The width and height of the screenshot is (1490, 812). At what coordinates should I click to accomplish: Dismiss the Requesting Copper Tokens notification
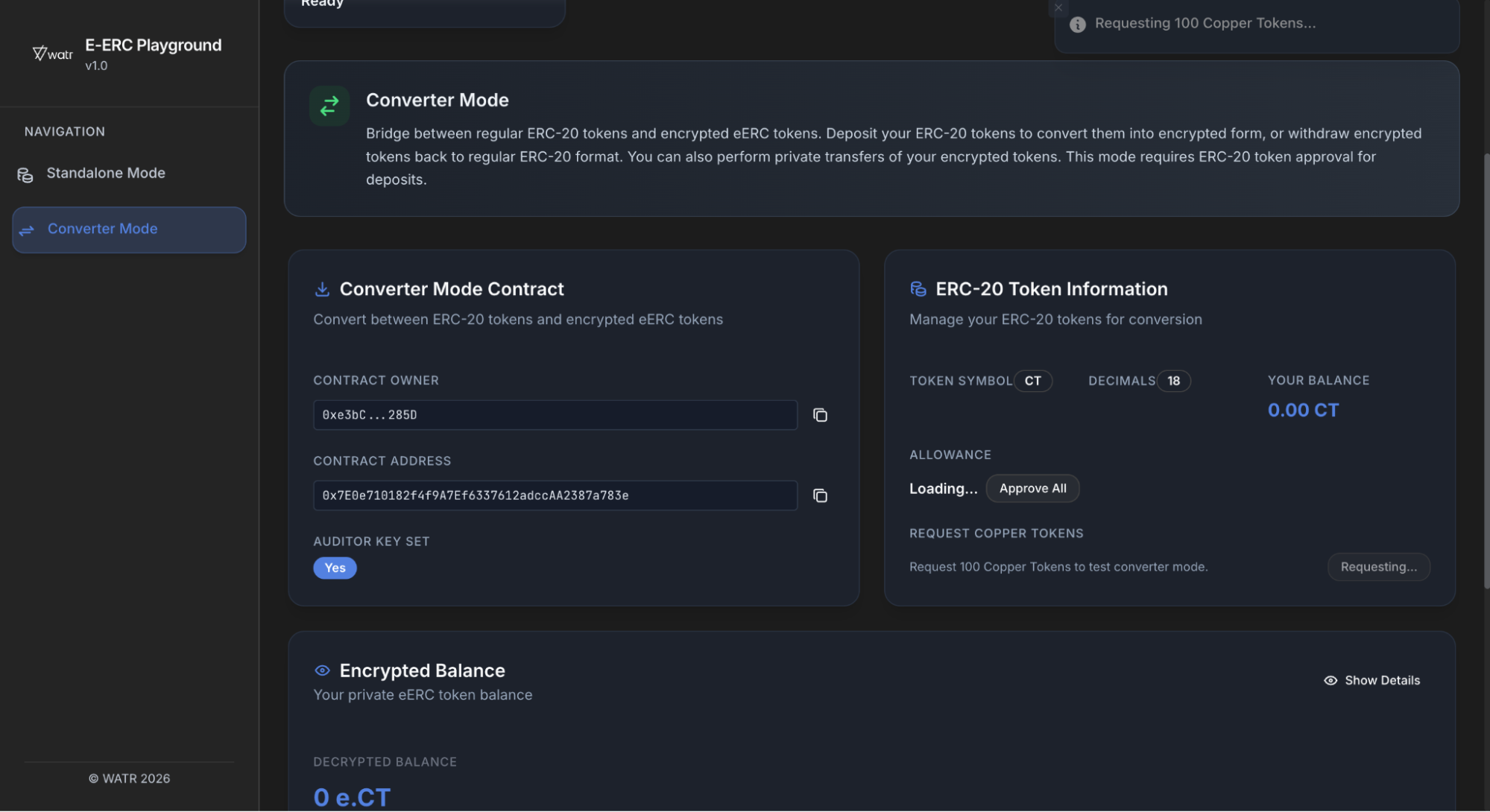(x=1058, y=7)
